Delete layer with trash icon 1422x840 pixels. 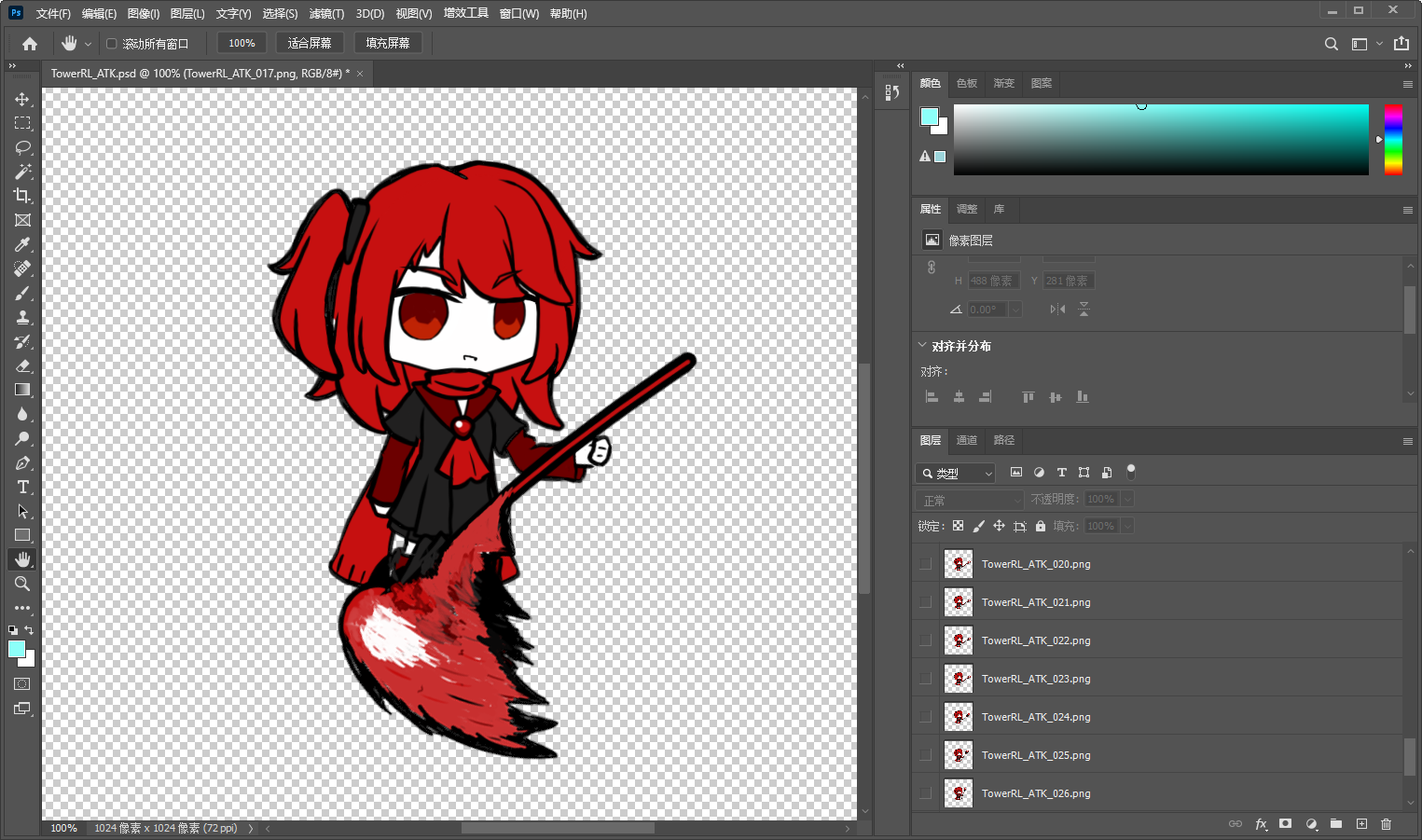[x=1386, y=824]
